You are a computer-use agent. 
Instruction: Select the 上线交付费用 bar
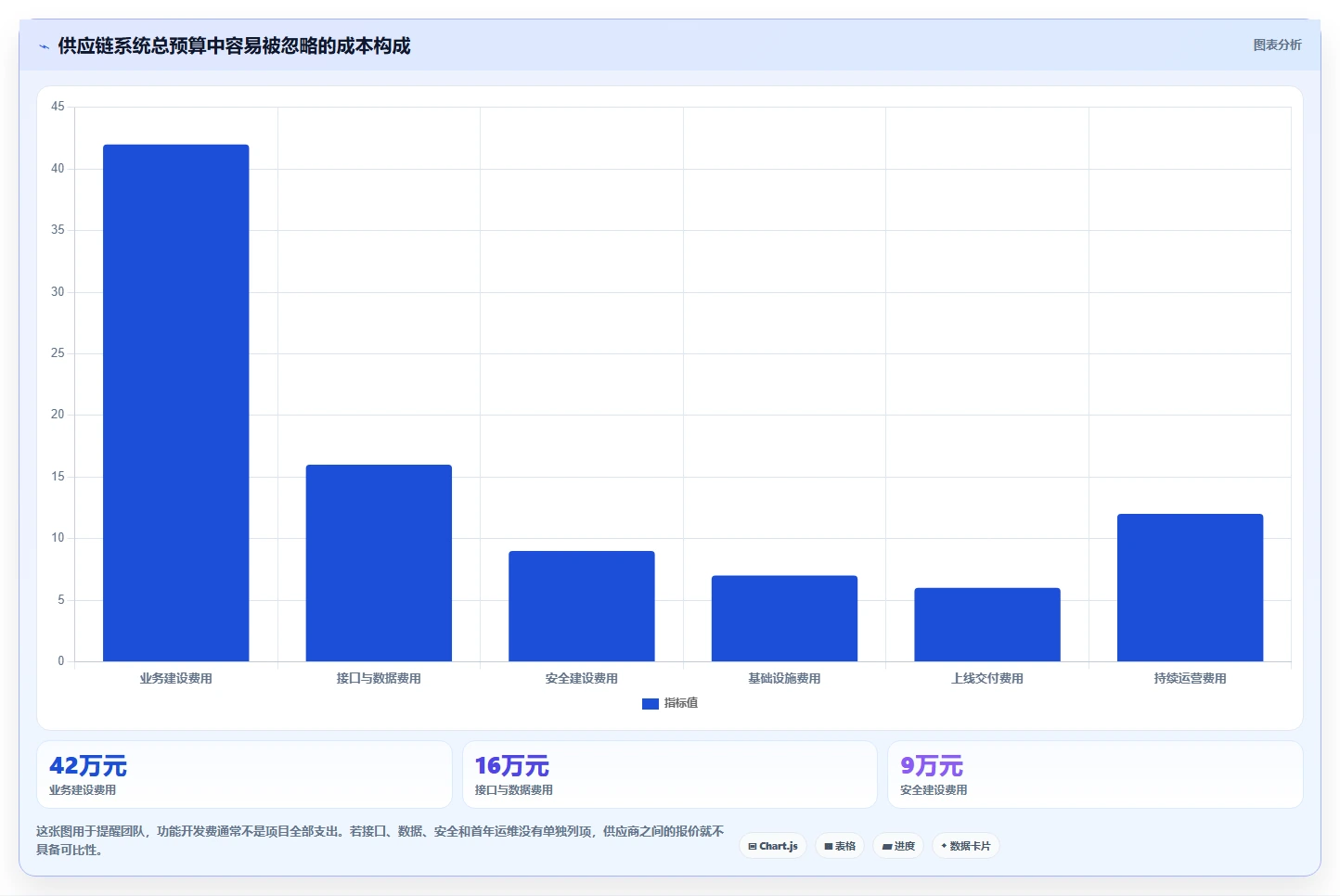click(x=987, y=624)
